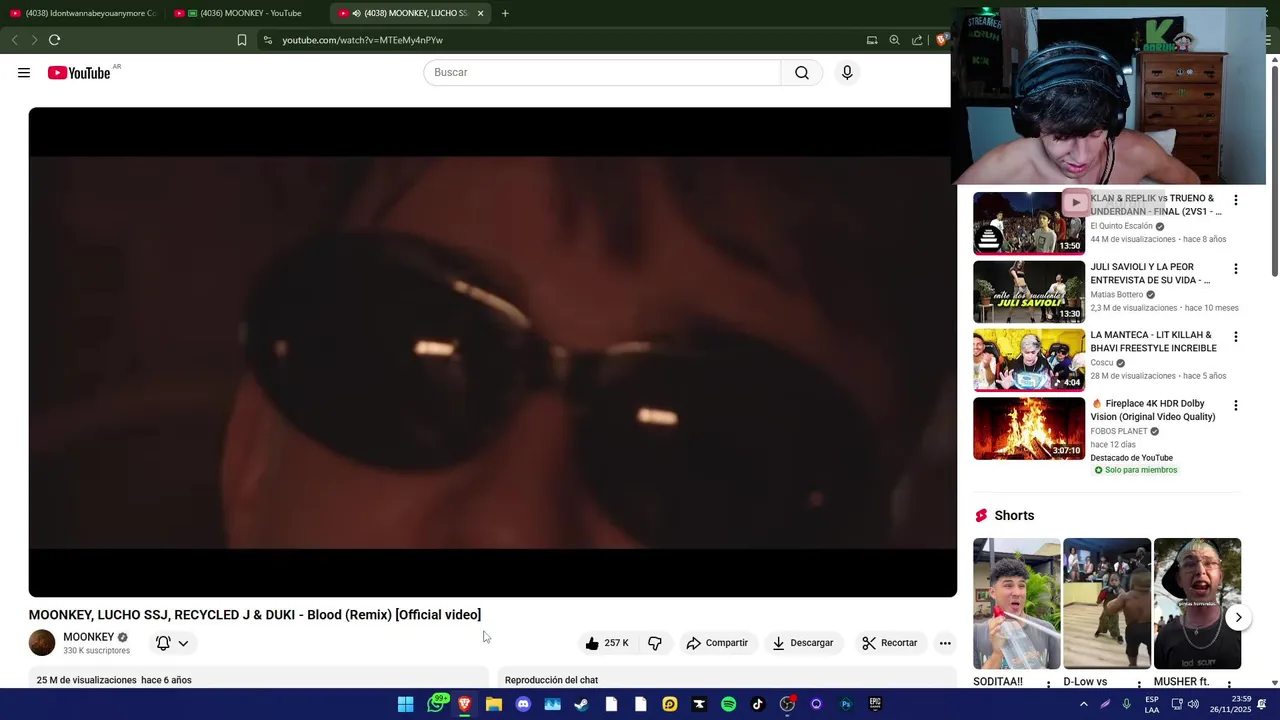Open File Explorer from the taskbar
This screenshot has width=1280, height=720.
pos(494,704)
